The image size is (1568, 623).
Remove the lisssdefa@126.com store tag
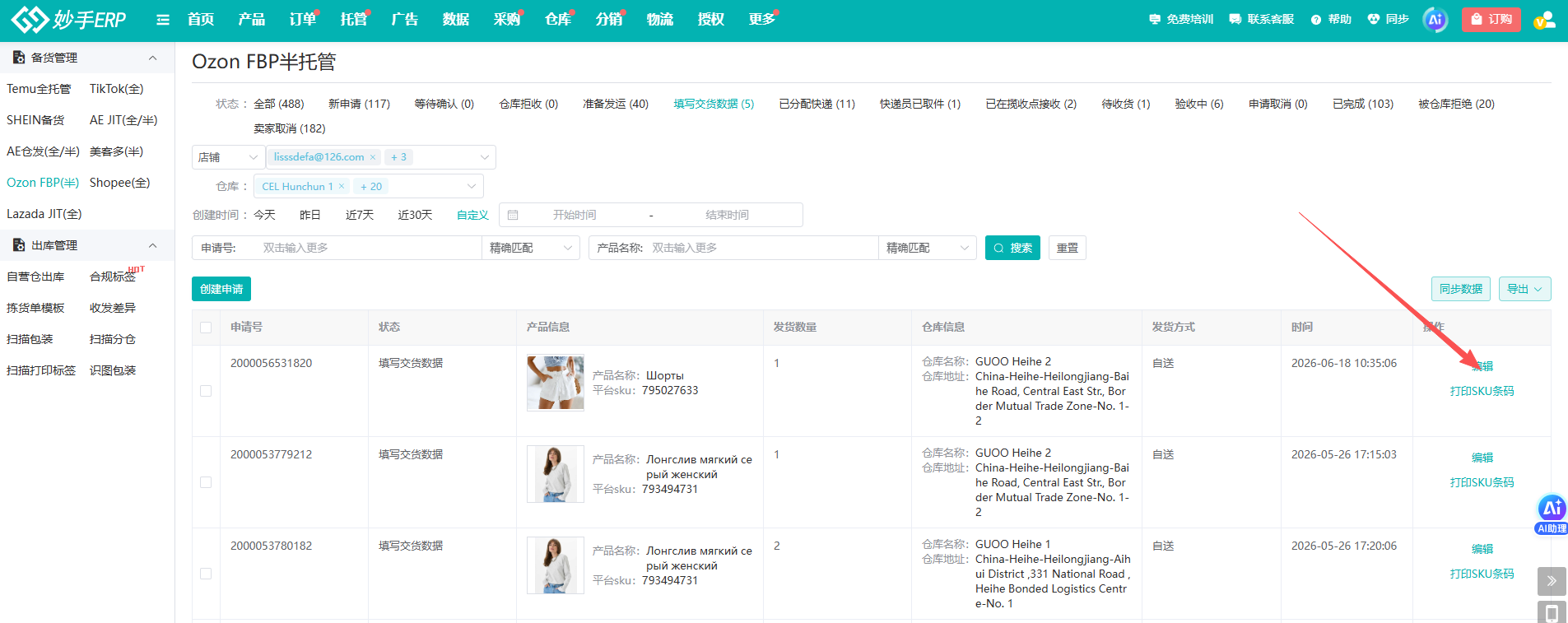(373, 157)
